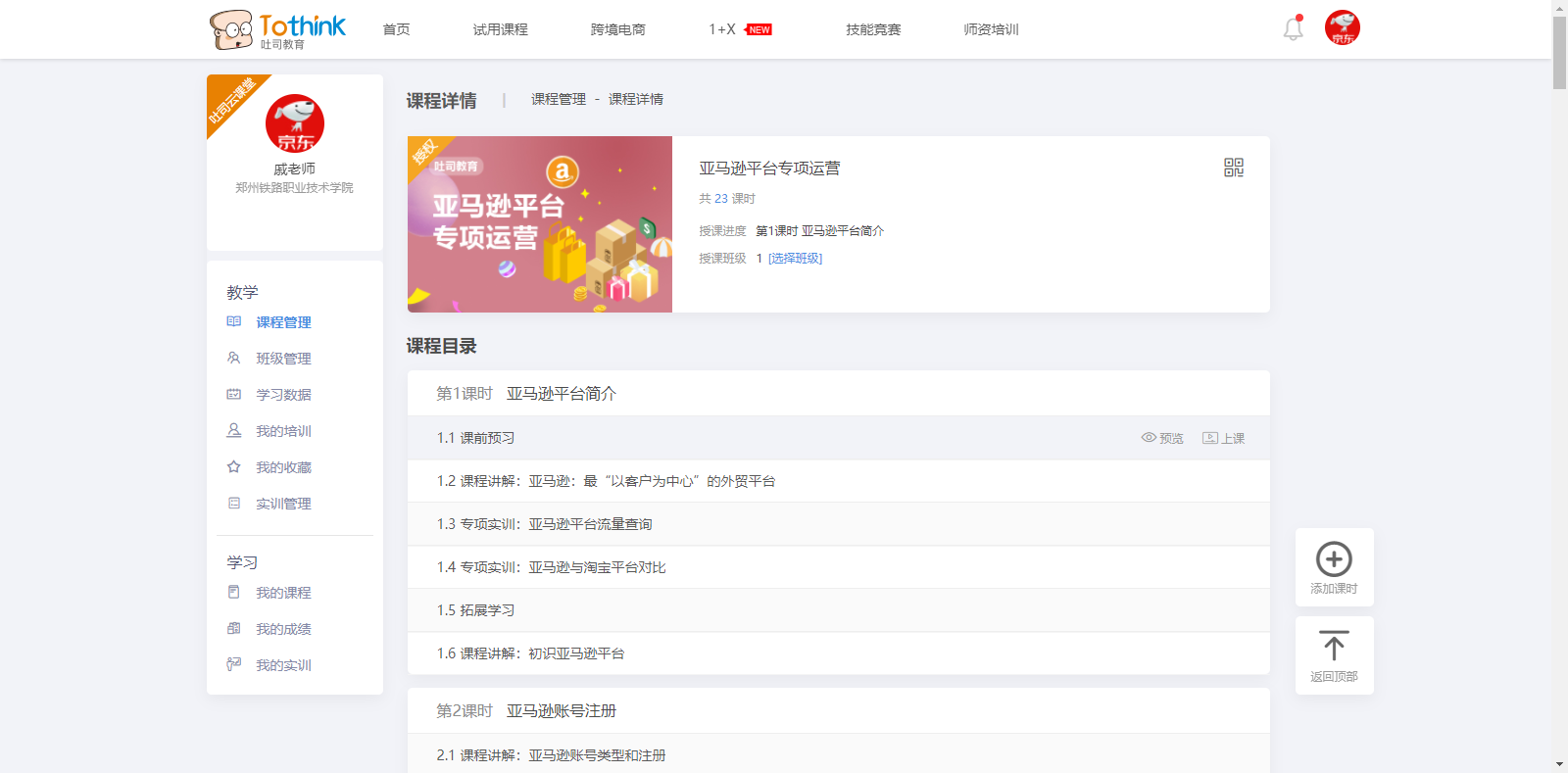Image resolution: width=1568 pixels, height=773 pixels.
Task: Click the scrollbar up arrow
Action: click(x=1559, y=7)
